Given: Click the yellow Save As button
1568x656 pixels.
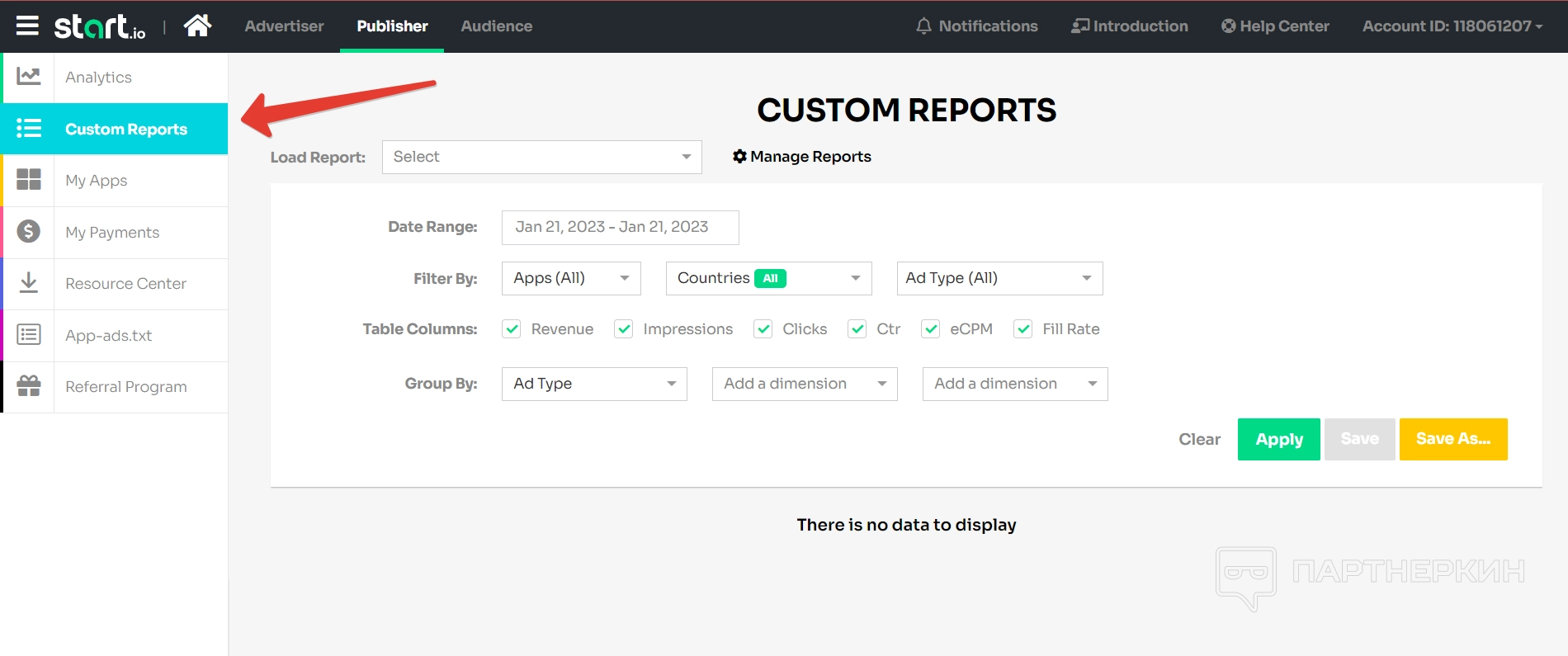Looking at the screenshot, I should click(x=1452, y=439).
